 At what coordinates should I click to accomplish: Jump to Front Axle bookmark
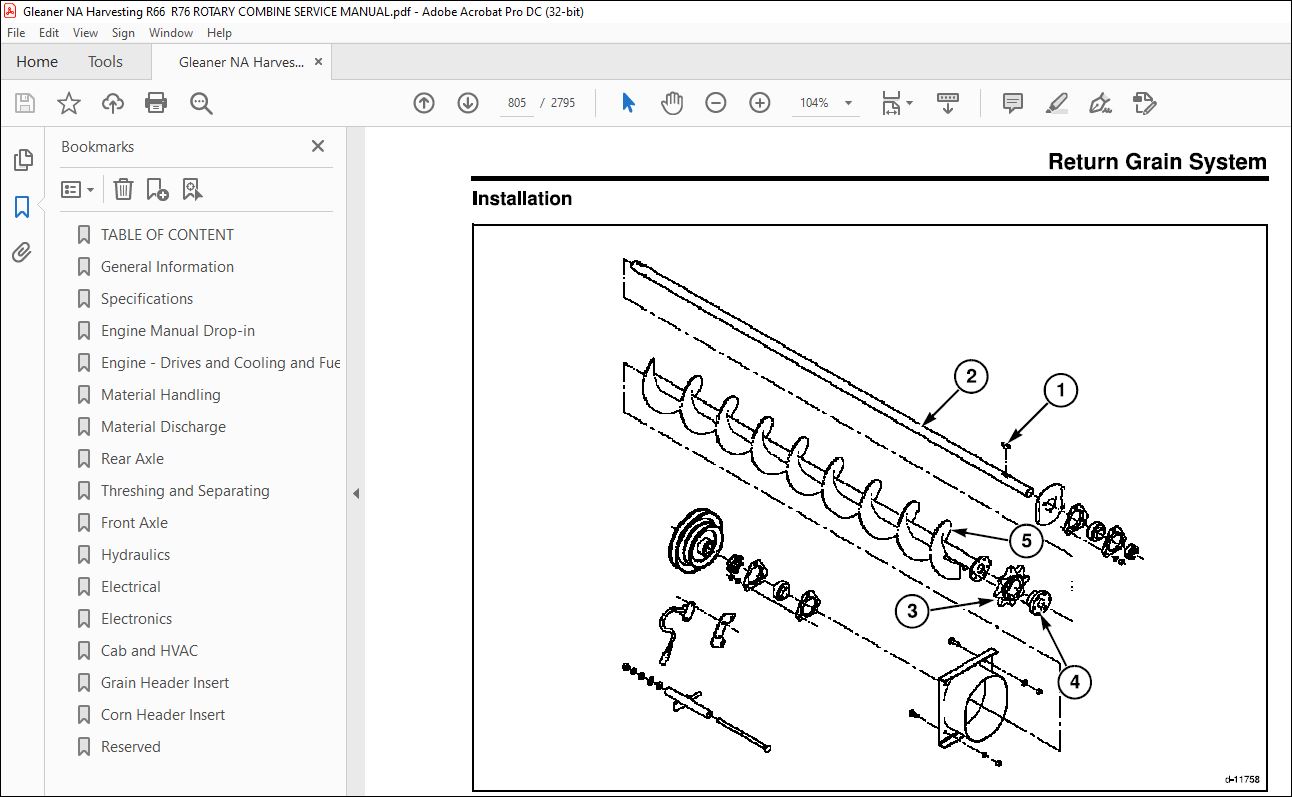134,523
